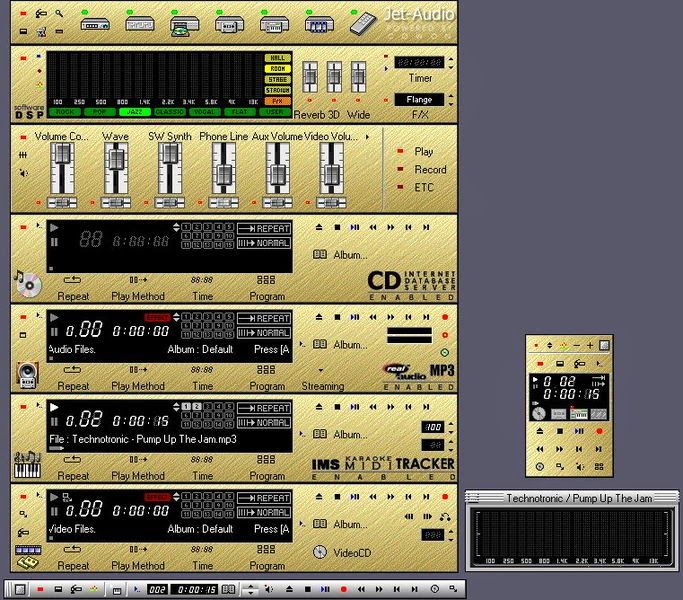The height and width of the screenshot is (600, 683).
Task: Skip to next track in MIDI player panel
Action: [426, 407]
